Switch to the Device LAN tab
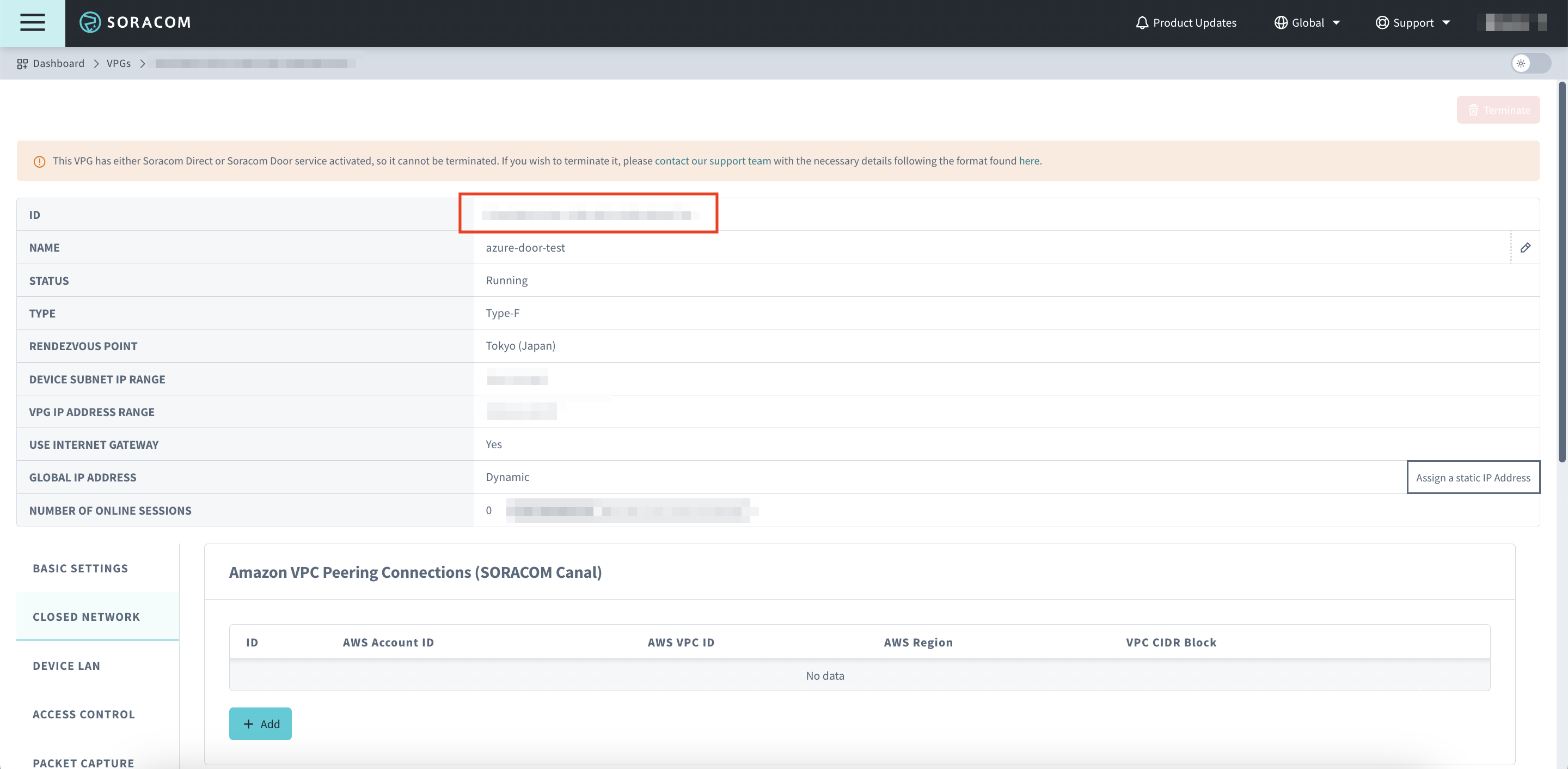Viewport: 1568px width, 769px height. point(66,666)
